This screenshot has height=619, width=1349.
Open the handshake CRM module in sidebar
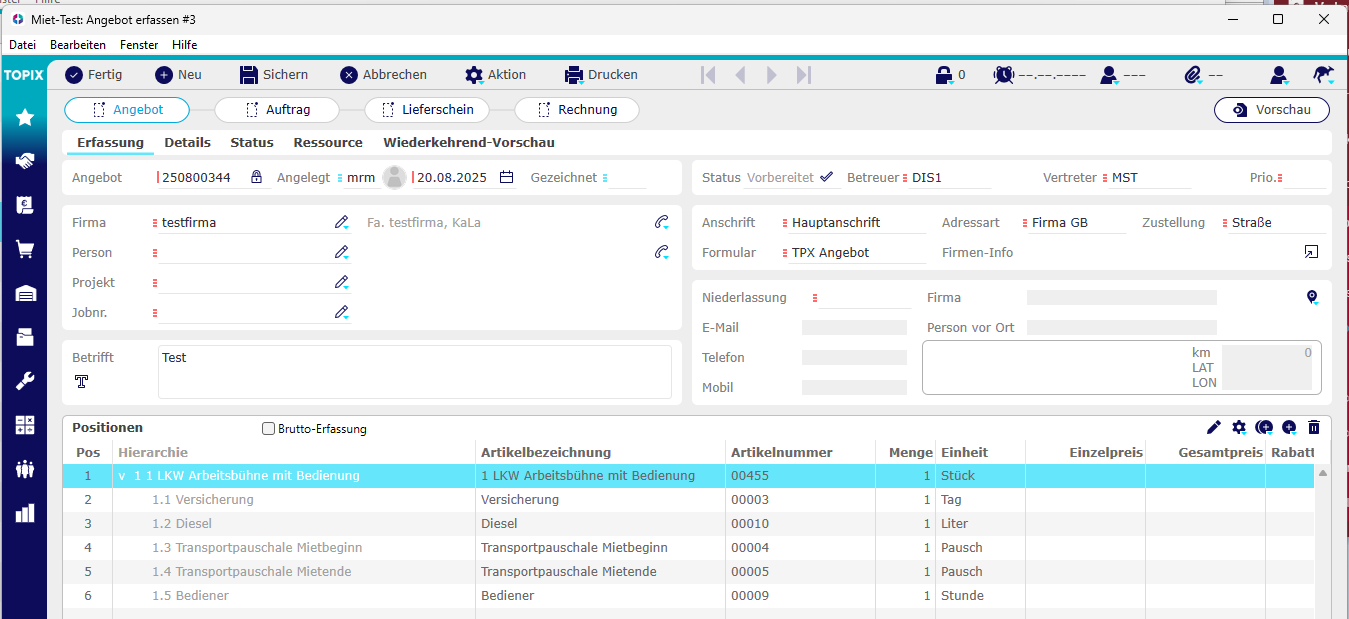25,161
